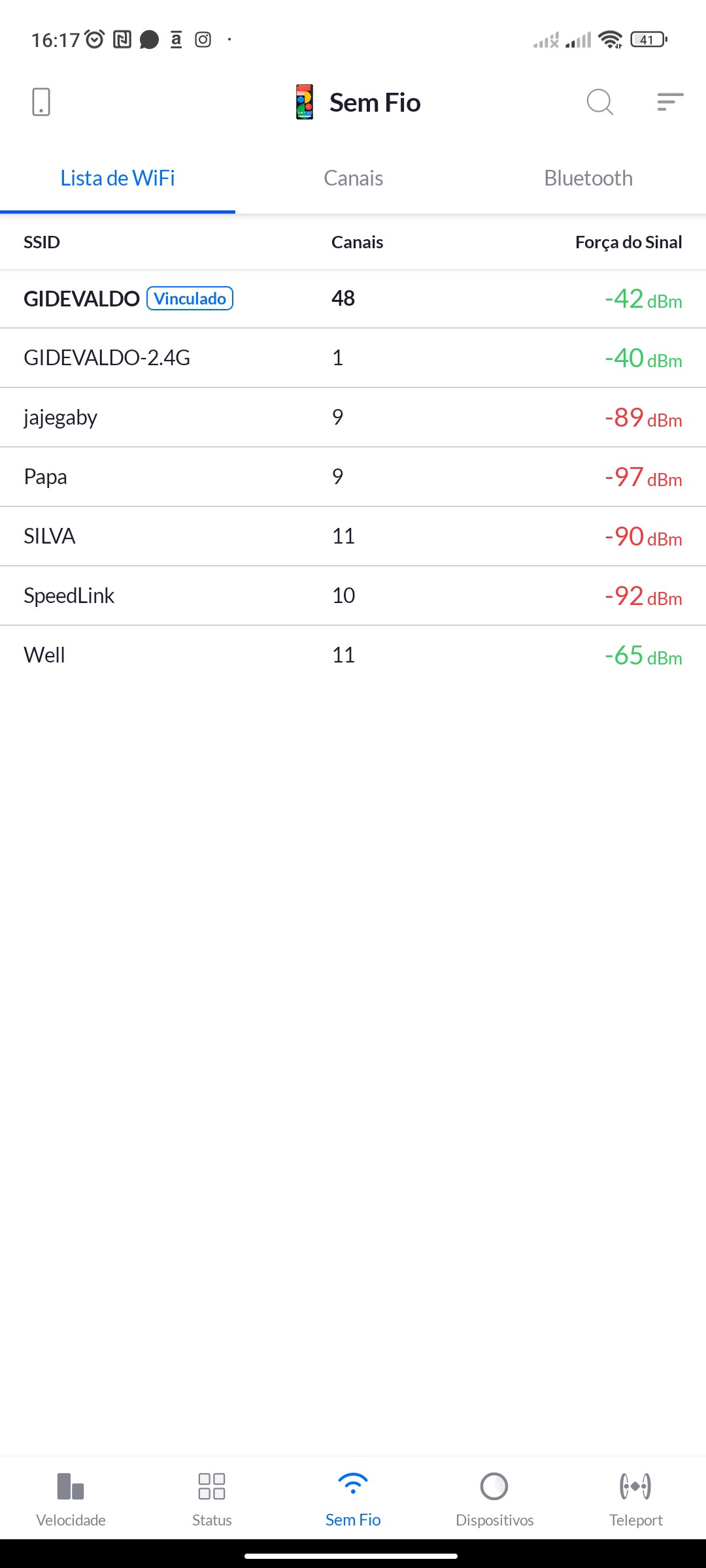Select the GIDEVALDO-2.4G network row
This screenshot has width=706, height=1568.
point(353,358)
